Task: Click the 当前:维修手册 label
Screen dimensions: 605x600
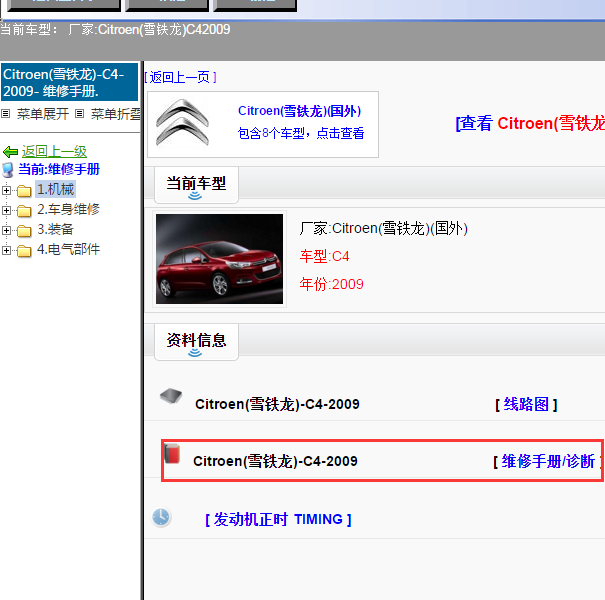Action: click(x=59, y=169)
